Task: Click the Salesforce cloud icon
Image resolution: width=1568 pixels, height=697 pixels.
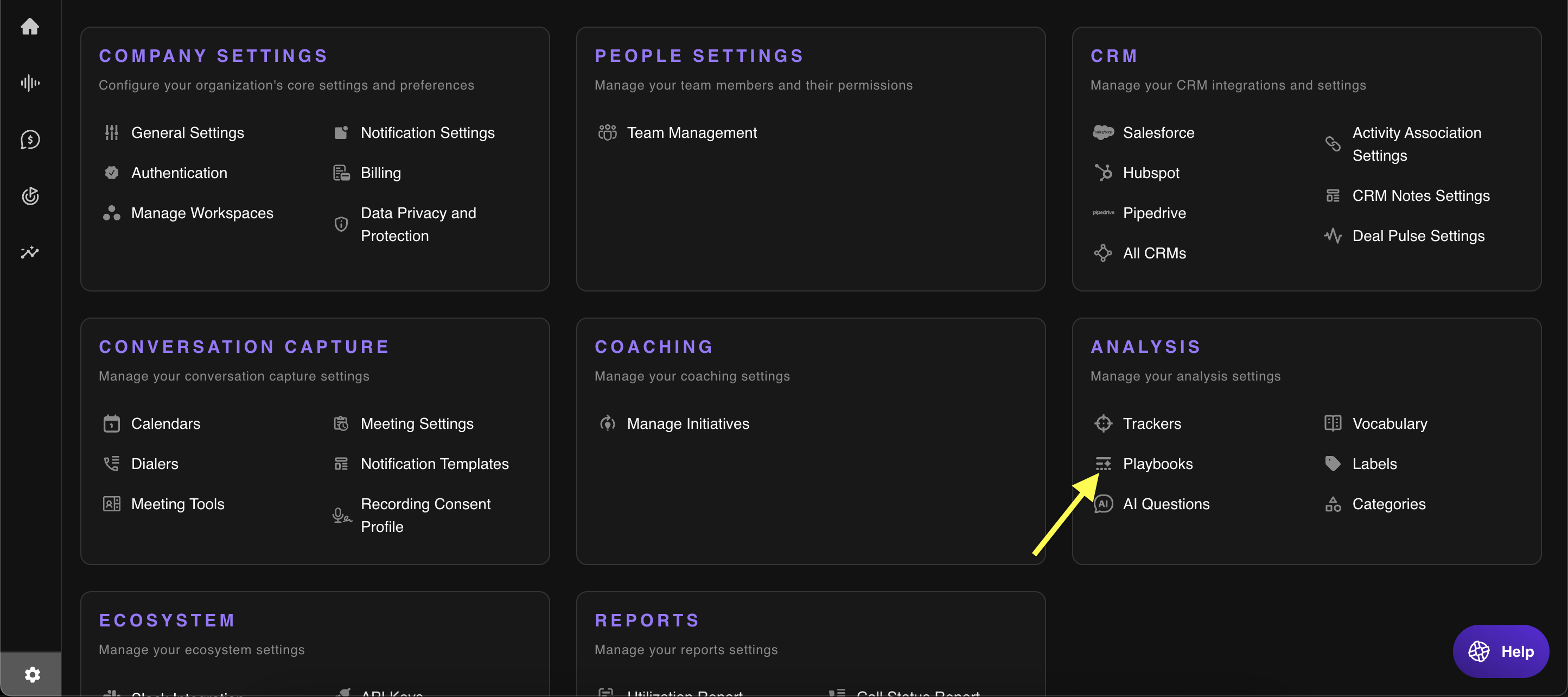Action: (1103, 132)
